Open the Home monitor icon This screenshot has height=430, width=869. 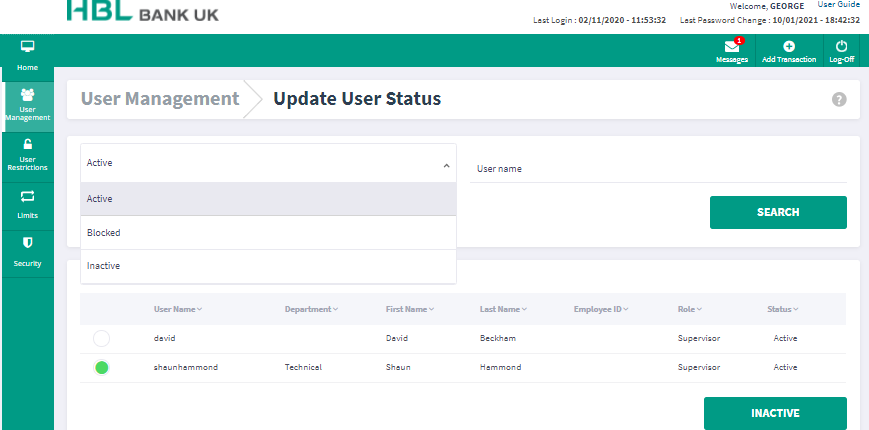28,47
